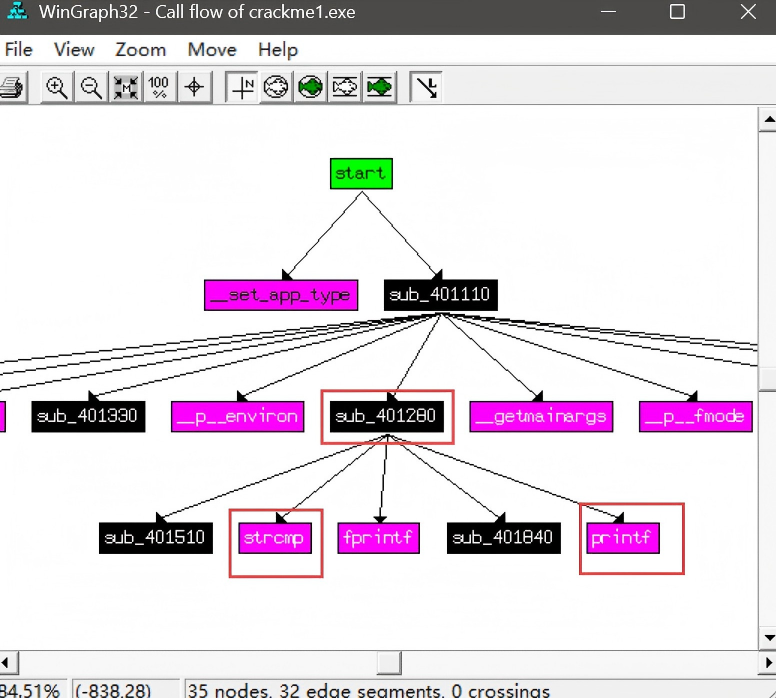
Task: Click the horizontal scrollbar thumb
Action: [389, 663]
